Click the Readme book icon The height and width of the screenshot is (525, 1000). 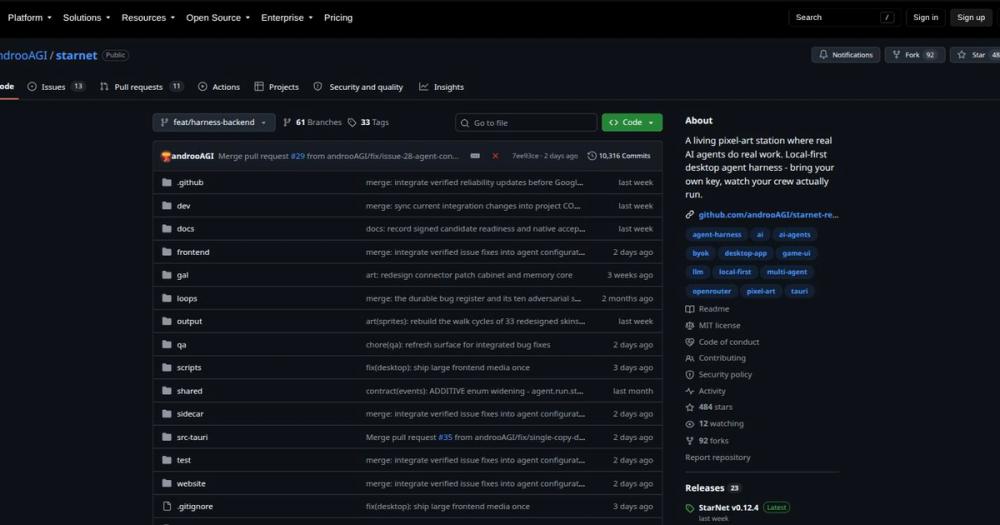pos(689,309)
